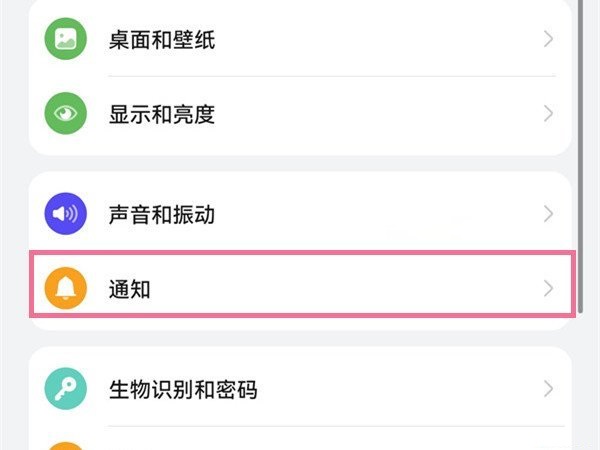Tap the green wallpaper picture icon
Viewport: 600px width, 450px height.
point(67,40)
